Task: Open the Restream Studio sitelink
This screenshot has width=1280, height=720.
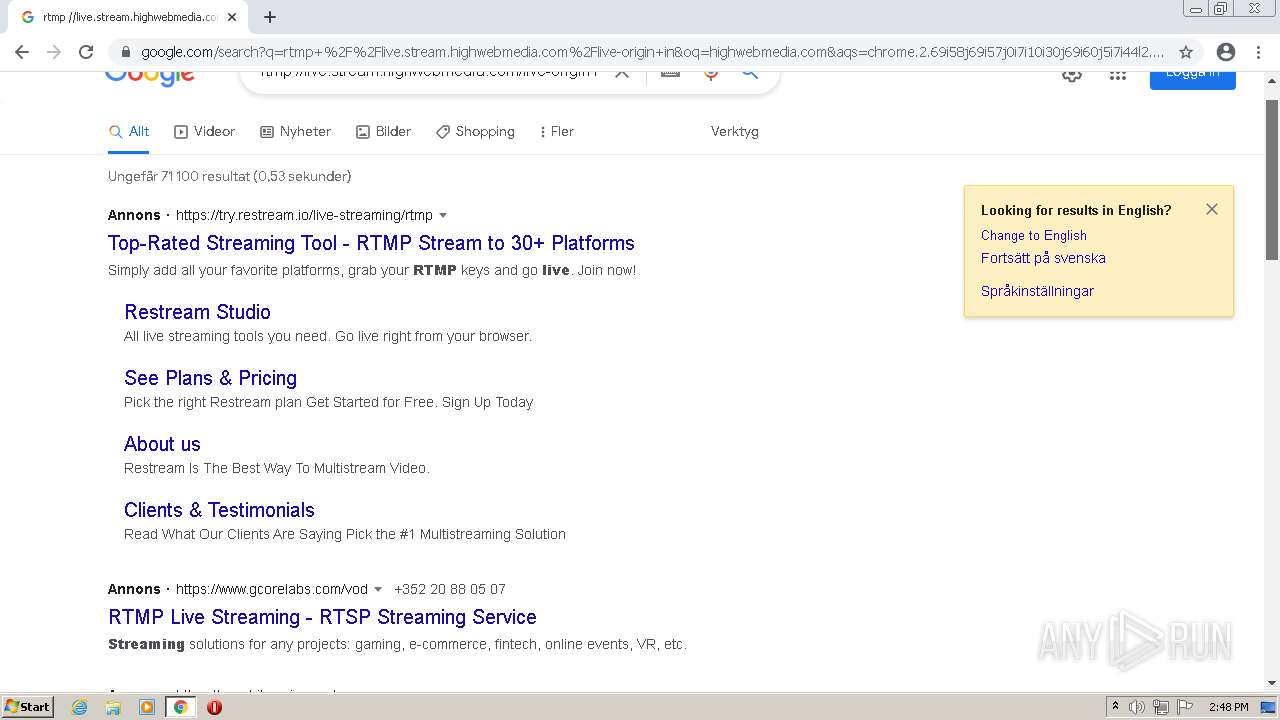Action: tap(197, 312)
